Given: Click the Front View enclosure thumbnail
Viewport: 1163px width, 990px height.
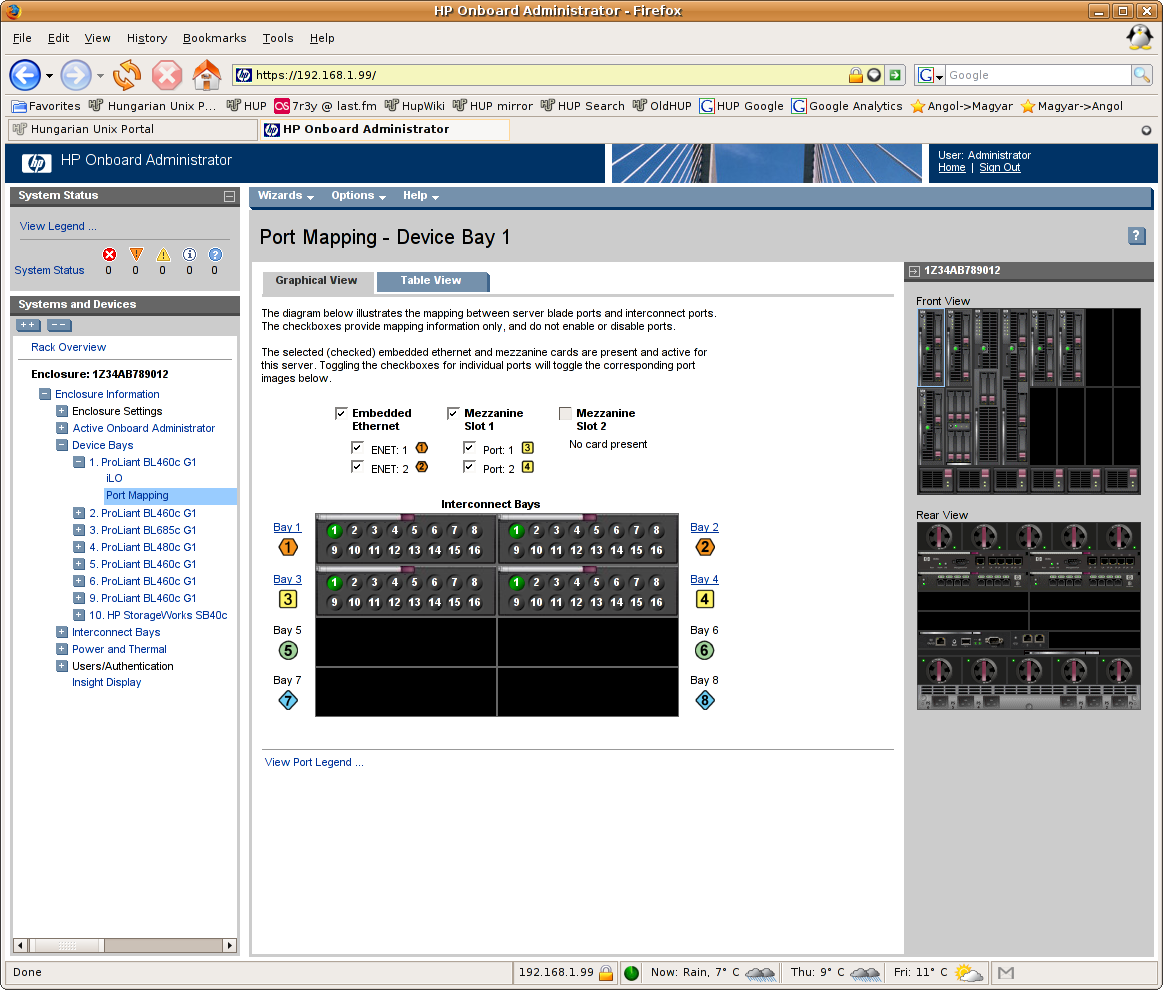Looking at the screenshot, I should tap(1028, 401).
